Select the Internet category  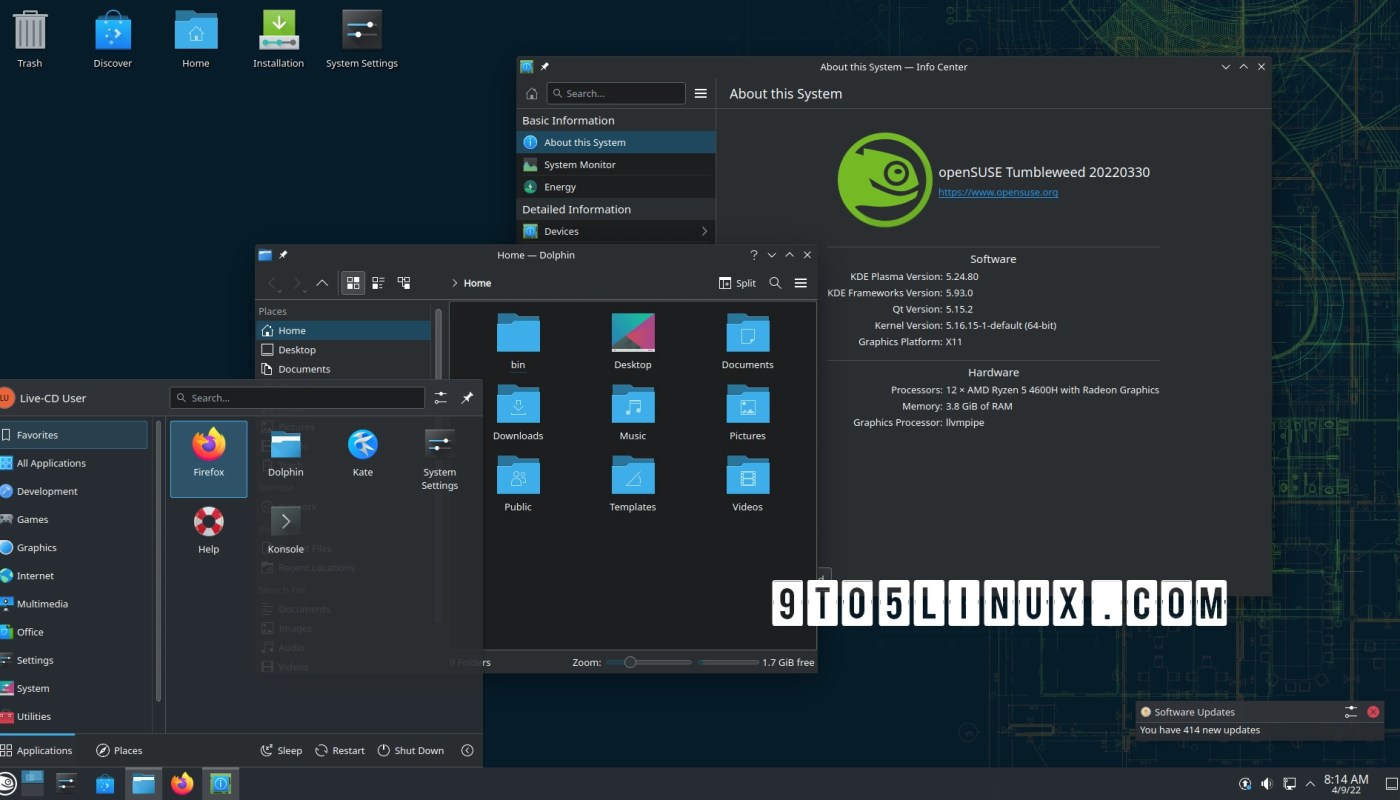(x=74, y=576)
